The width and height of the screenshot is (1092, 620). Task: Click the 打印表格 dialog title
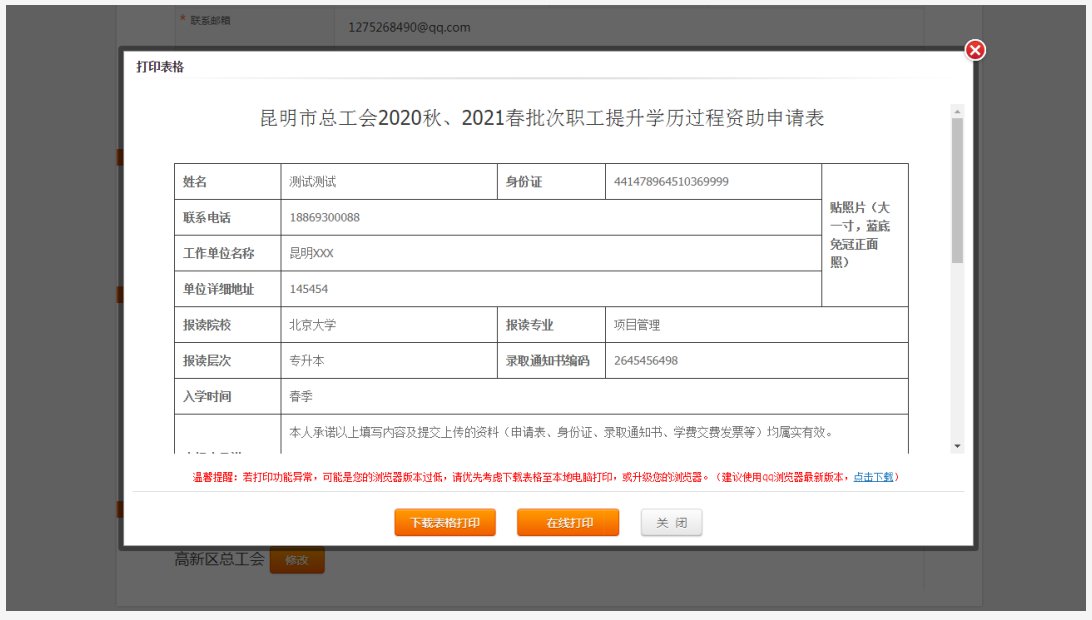160,67
